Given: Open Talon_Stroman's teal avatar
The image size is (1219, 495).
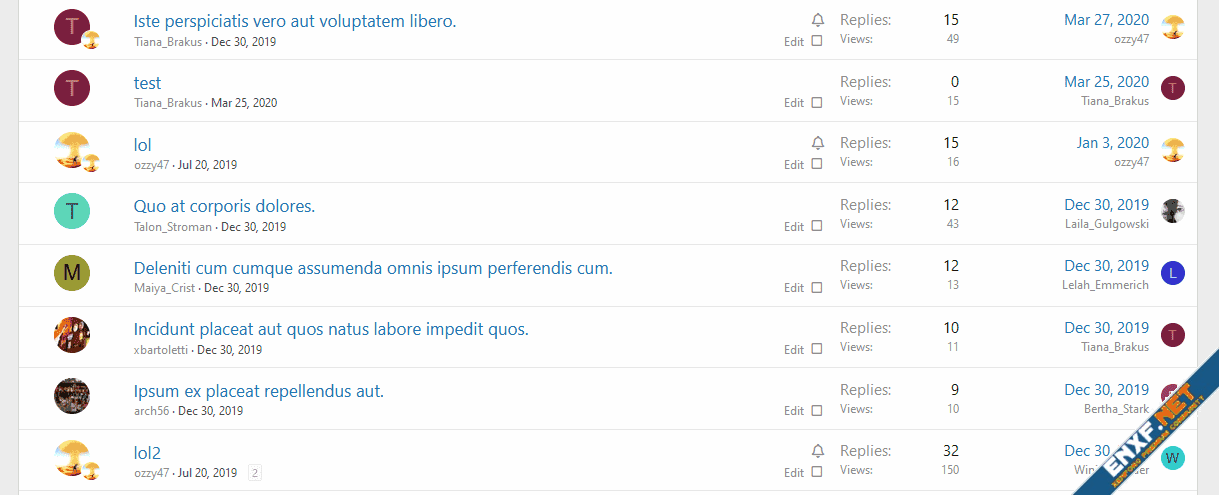Looking at the screenshot, I should 72,212.
